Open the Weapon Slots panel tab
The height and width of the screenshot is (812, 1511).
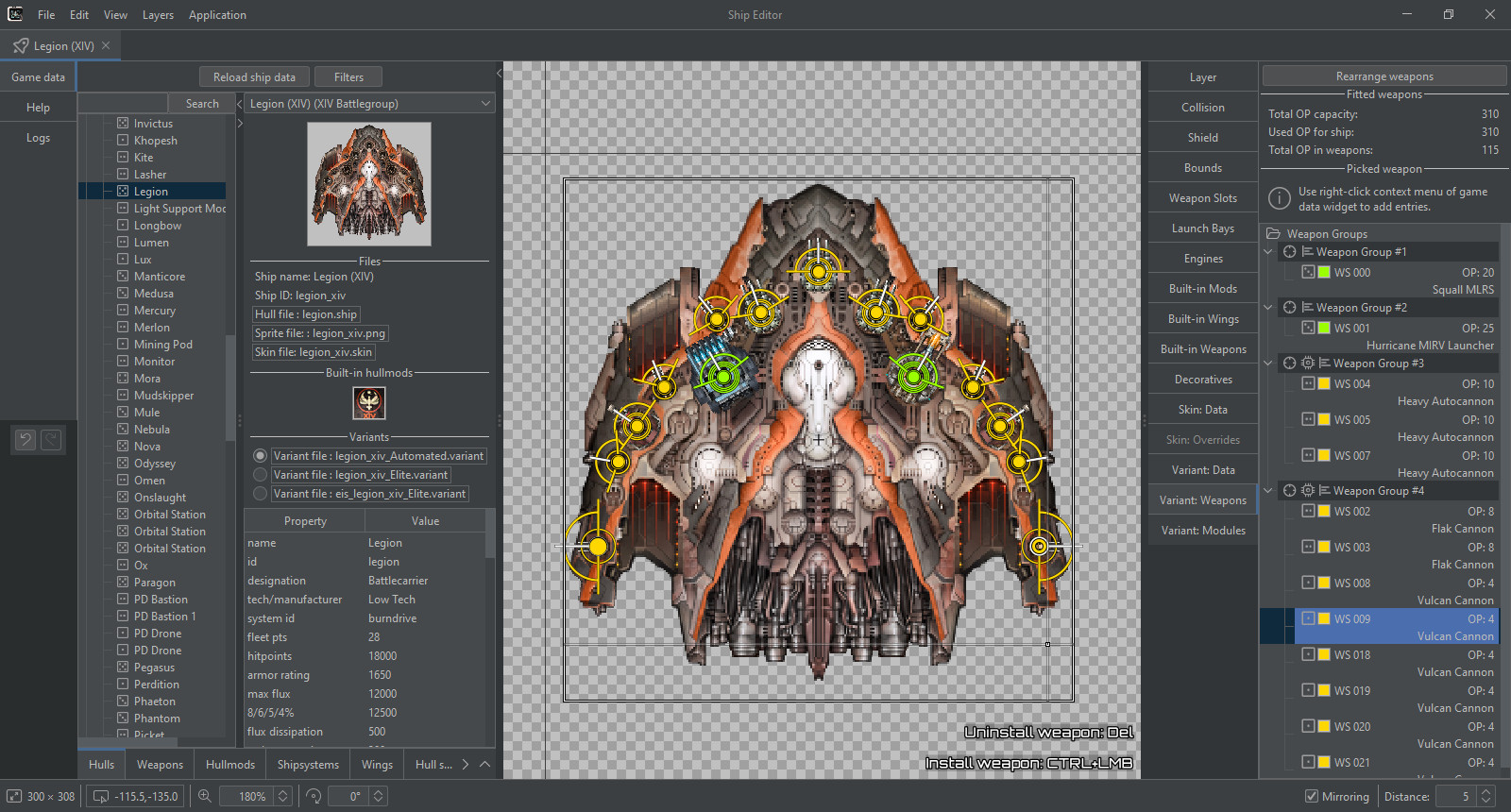(x=1202, y=197)
